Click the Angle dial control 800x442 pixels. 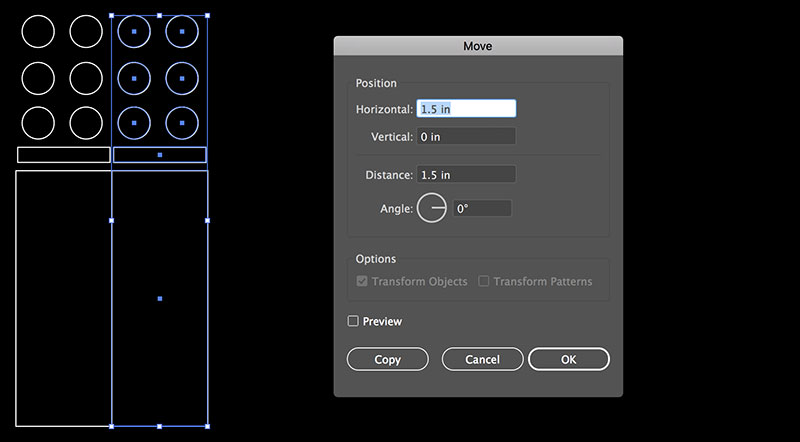[432, 209]
